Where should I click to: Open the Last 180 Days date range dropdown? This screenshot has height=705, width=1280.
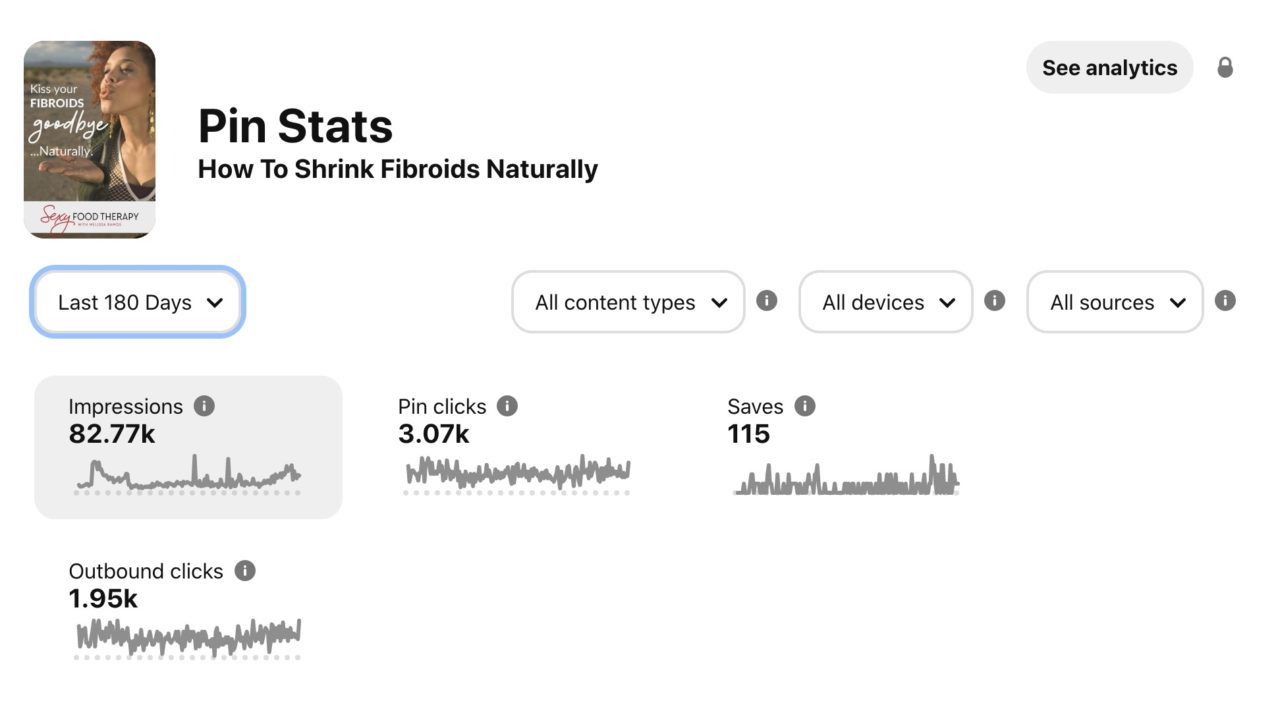pyautogui.click(x=137, y=301)
